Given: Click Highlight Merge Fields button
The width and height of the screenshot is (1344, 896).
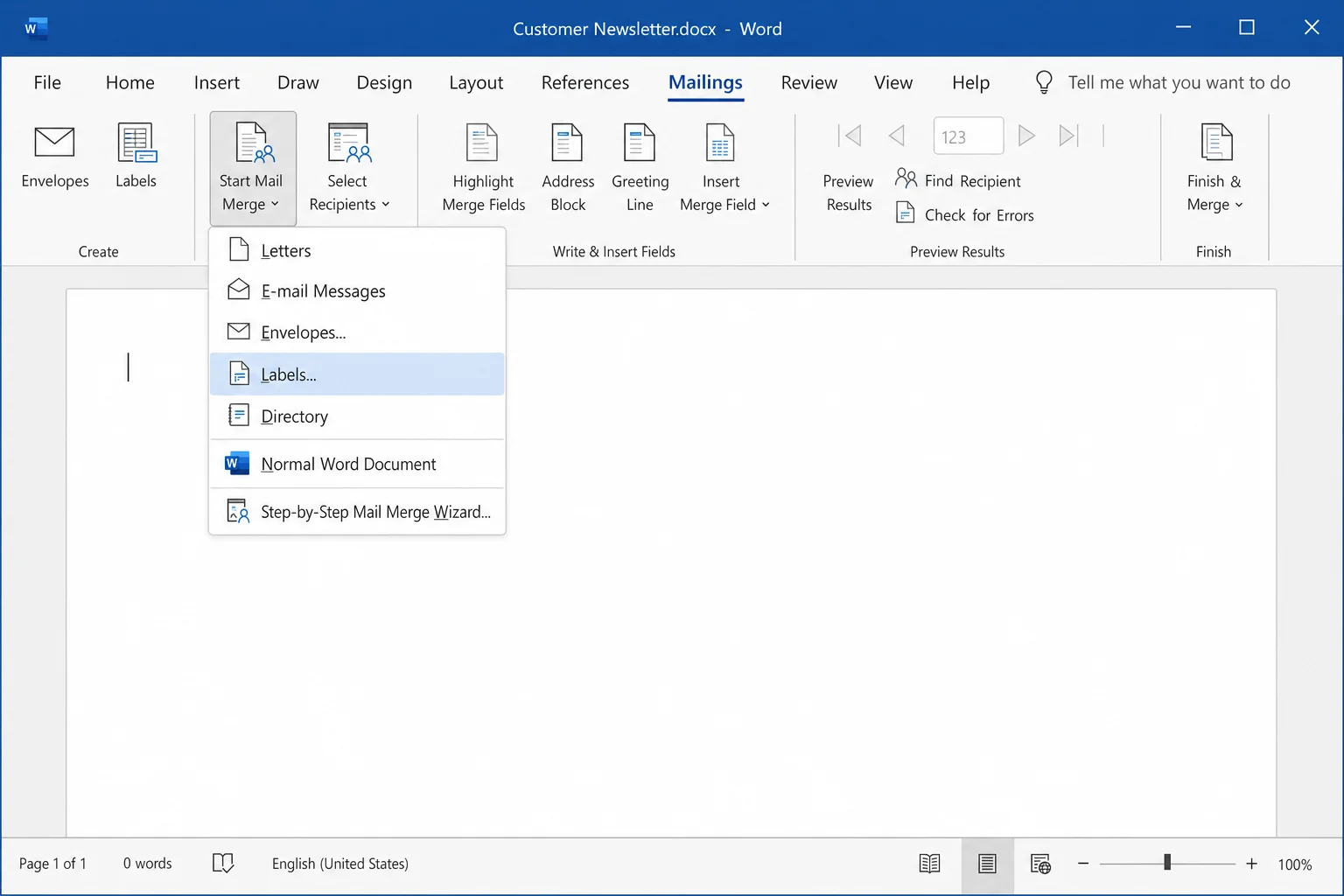Looking at the screenshot, I should 483,168.
